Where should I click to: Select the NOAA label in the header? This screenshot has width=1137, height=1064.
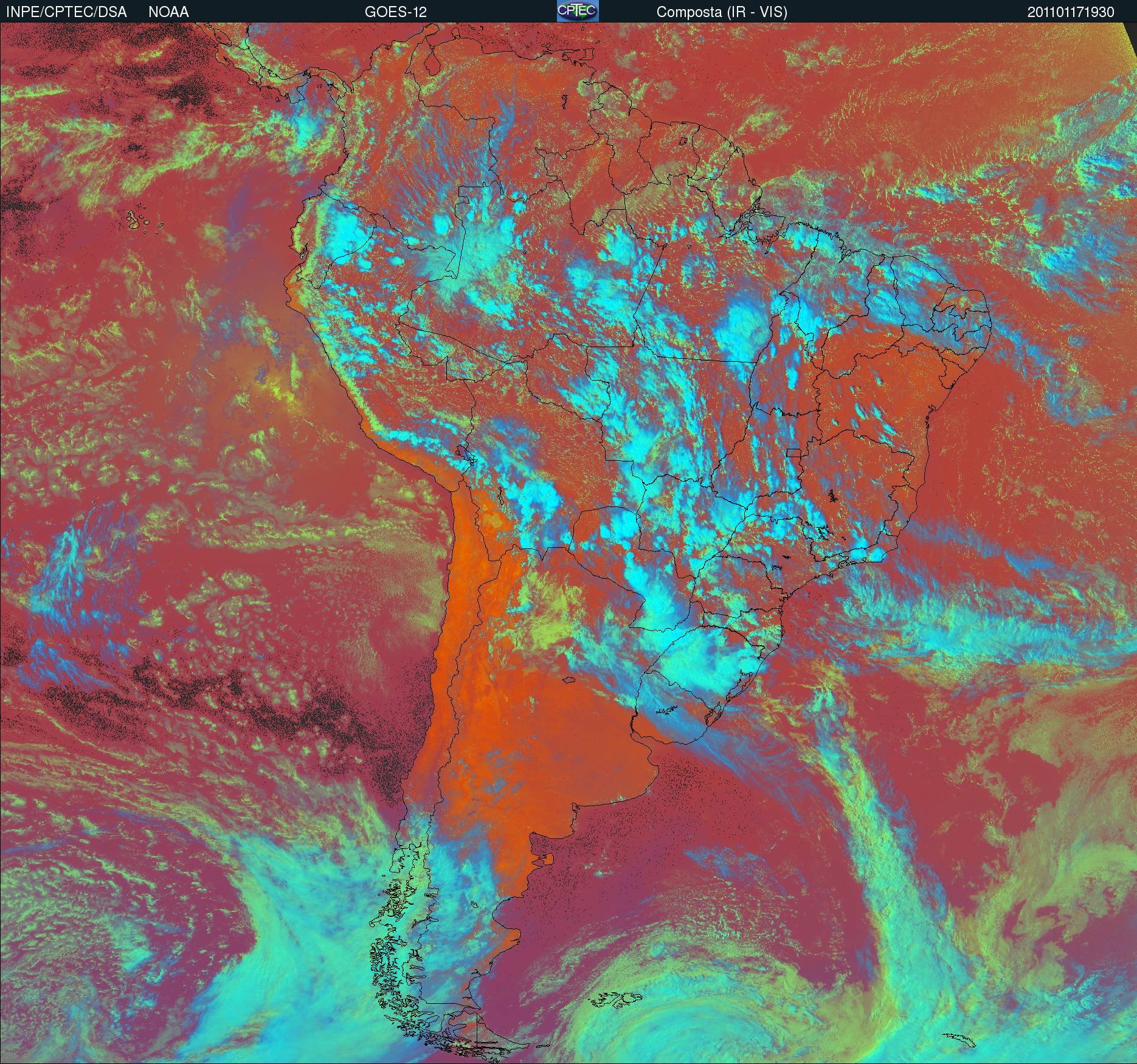[168, 12]
